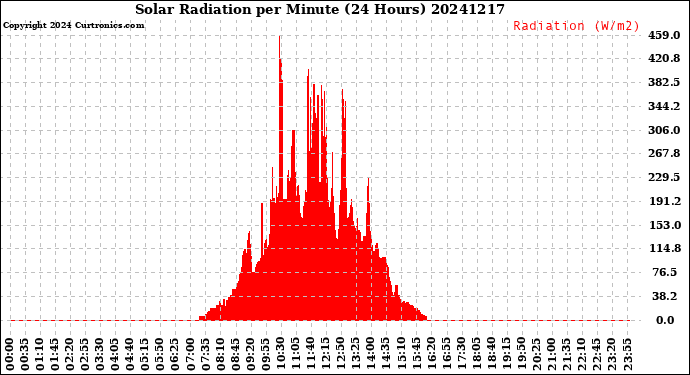Click the 459.0 y-axis value
Image resolution: width=690 pixels, height=375 pixels.
(664, 35)
